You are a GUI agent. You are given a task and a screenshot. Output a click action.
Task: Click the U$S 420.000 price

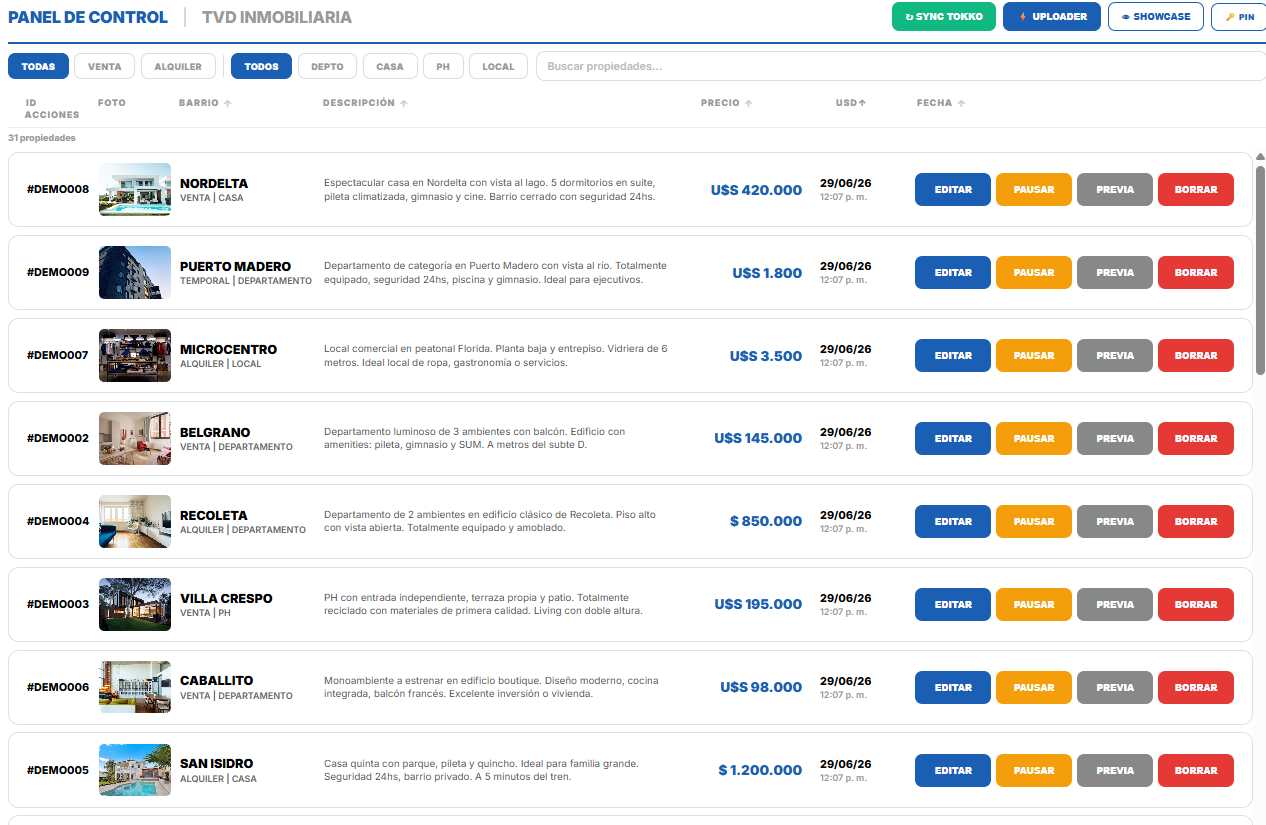click(756, 190)
